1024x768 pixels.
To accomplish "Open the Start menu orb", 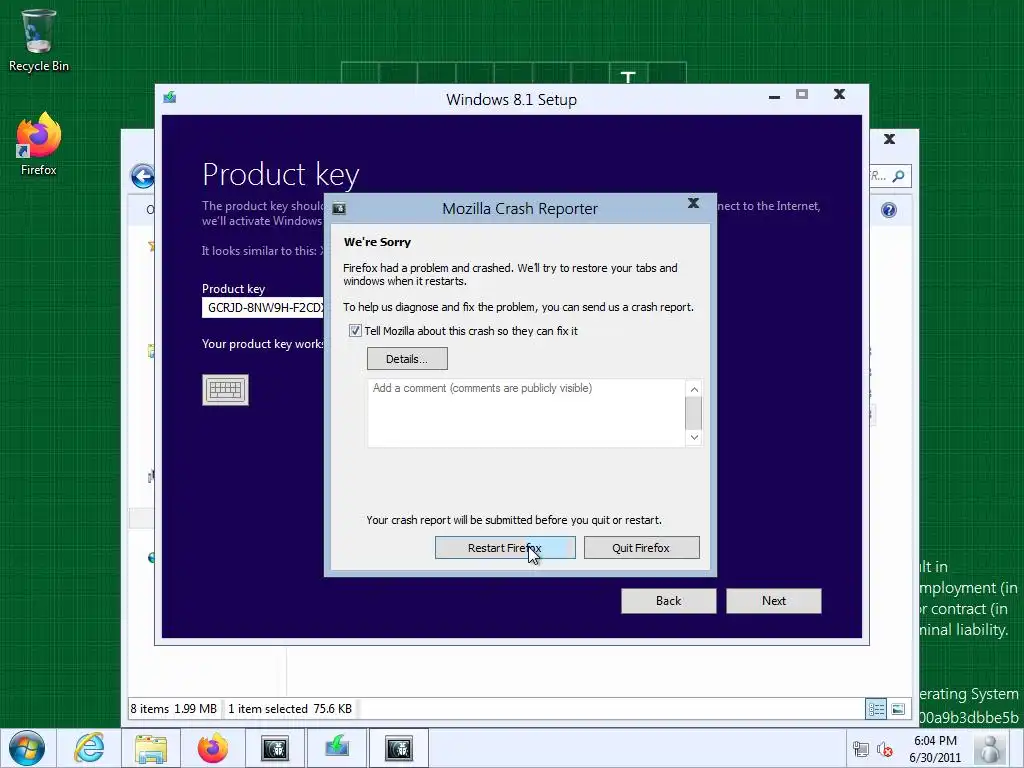I will coord(27,748).
